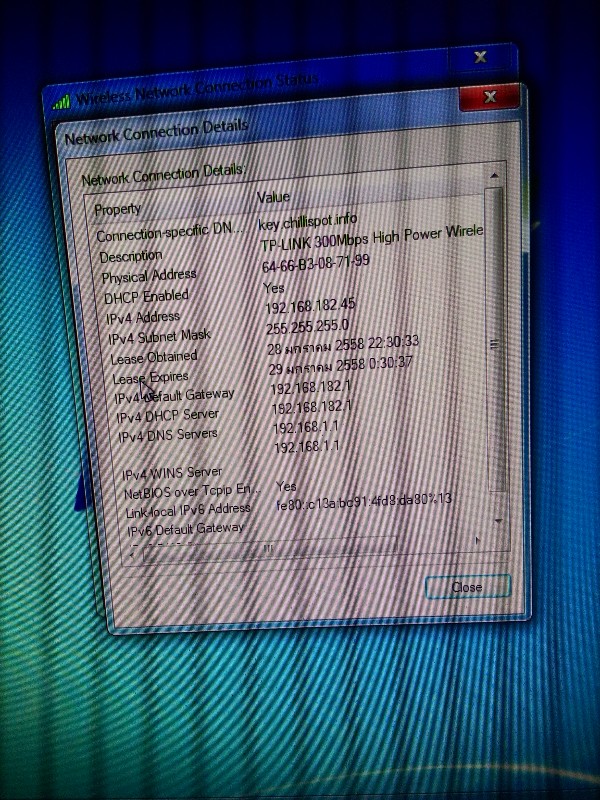The width and height of the screenshot is (600, 800).
Task: Select the Description property row
Action: [x=131, y=256]
